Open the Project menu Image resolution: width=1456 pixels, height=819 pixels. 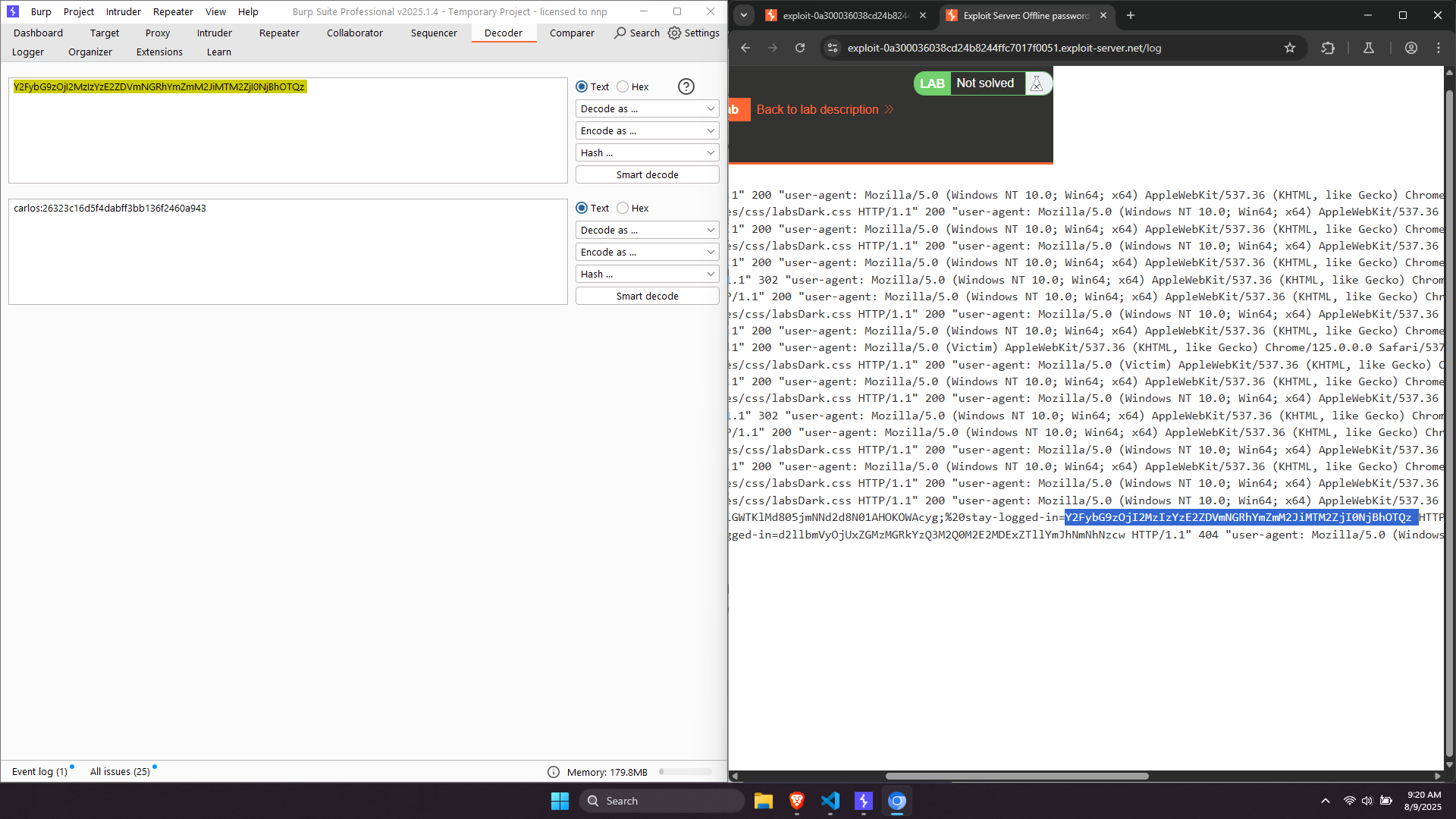click(79, 11)
